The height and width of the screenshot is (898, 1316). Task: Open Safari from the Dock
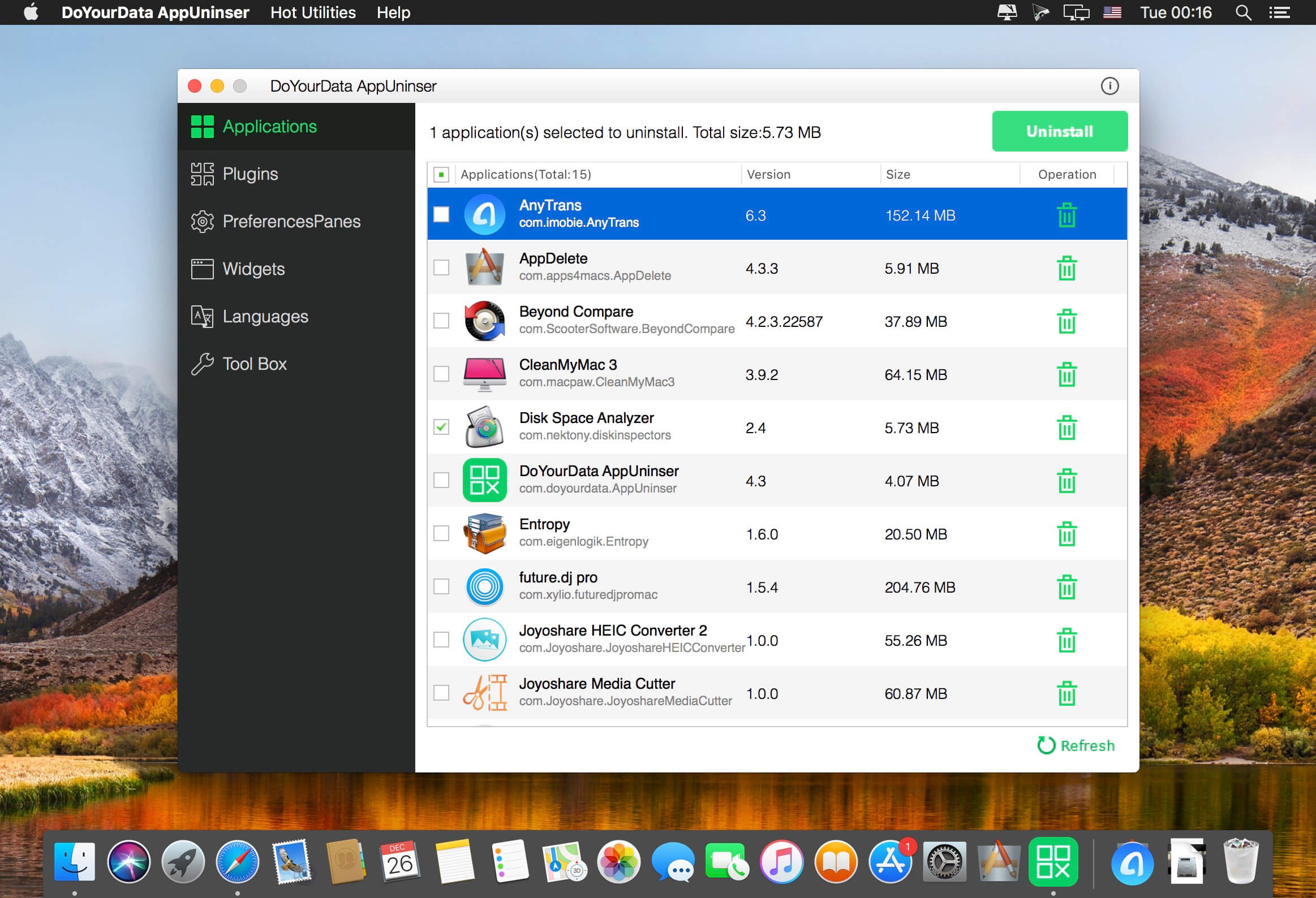pyautogui.click(x=237, y=862)
